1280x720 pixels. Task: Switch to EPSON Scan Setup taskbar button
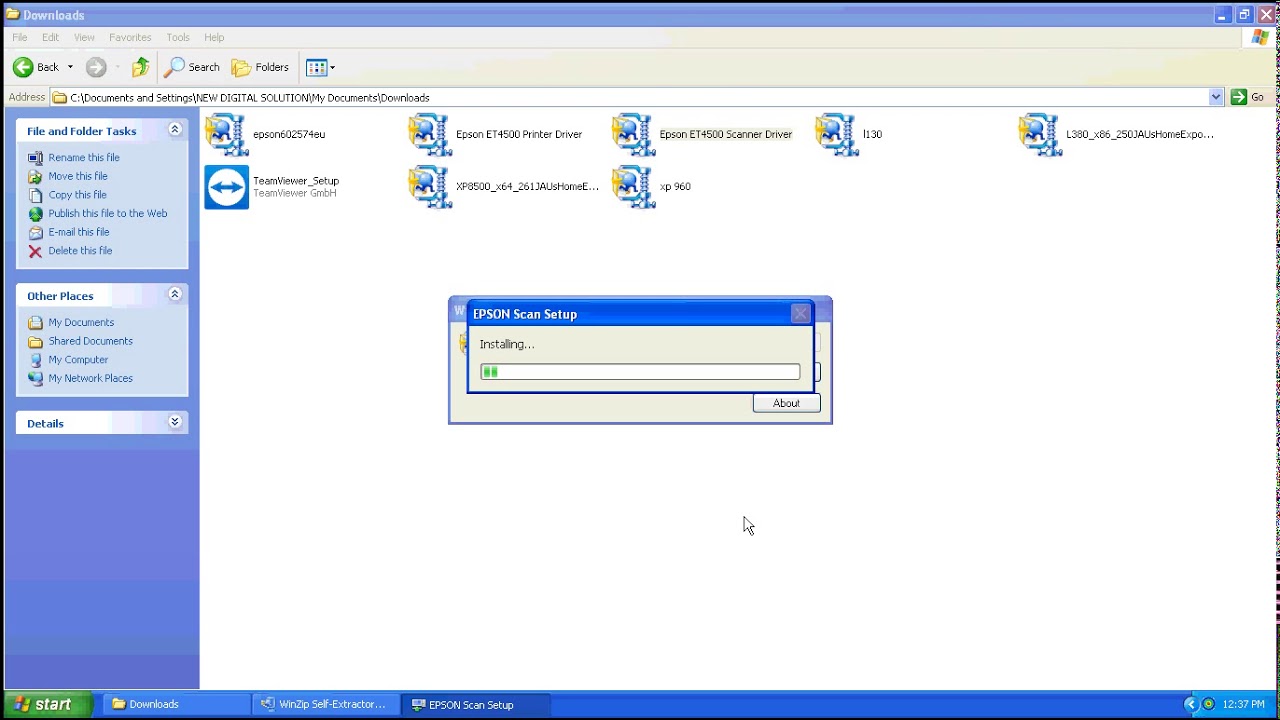pos(475,705)
